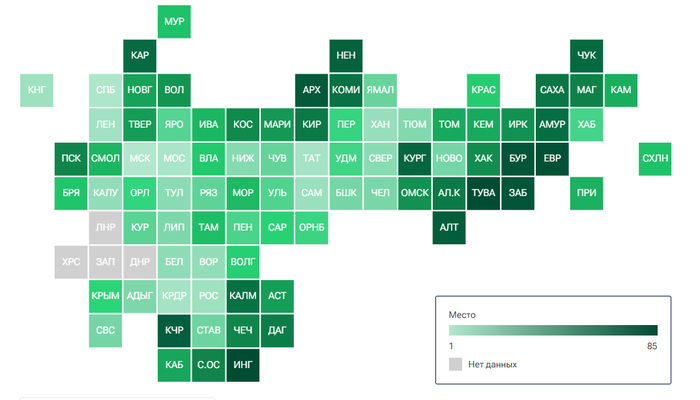Select the КЧР region tile

pyautogui.click(x=174, y=330)
